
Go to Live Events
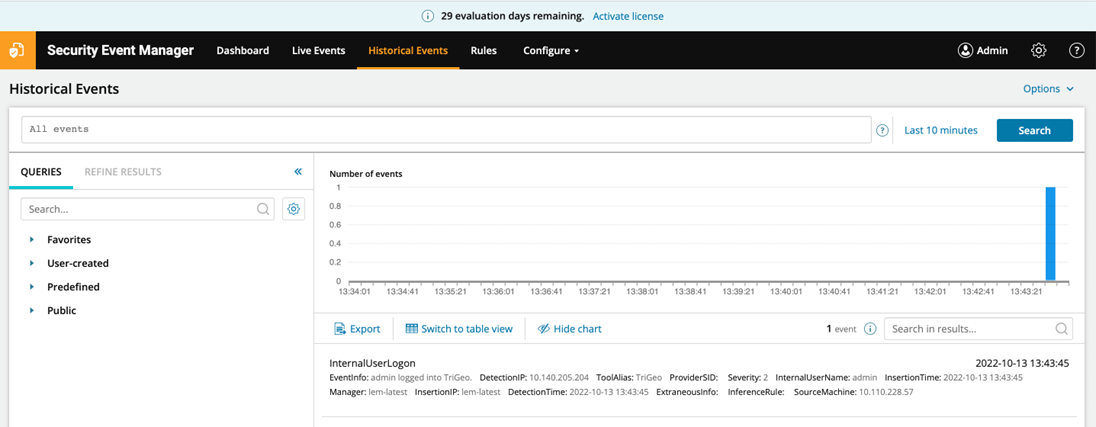(318, 50)
